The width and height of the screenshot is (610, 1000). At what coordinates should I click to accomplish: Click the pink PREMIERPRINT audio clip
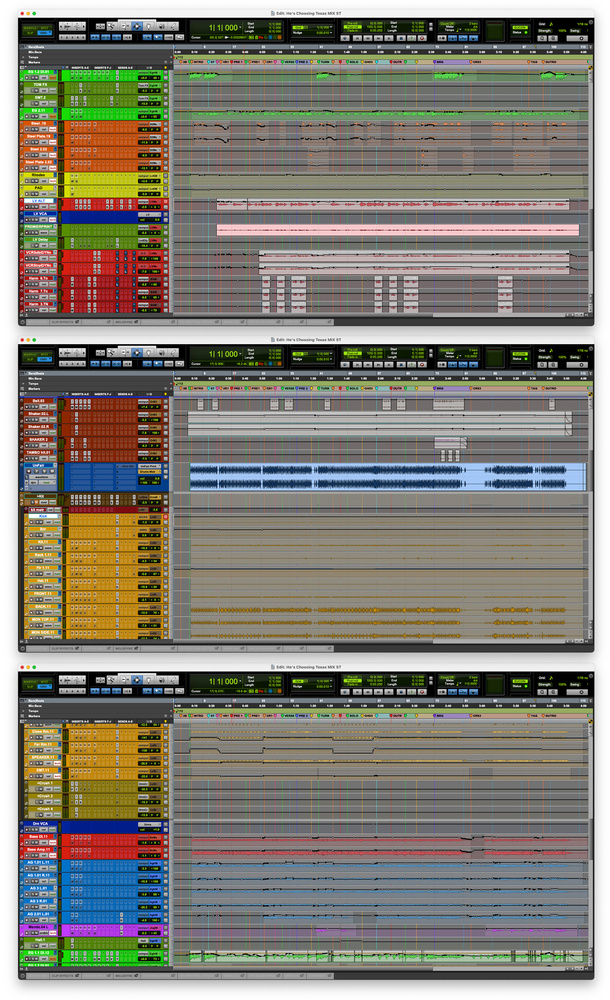point(398,230)
